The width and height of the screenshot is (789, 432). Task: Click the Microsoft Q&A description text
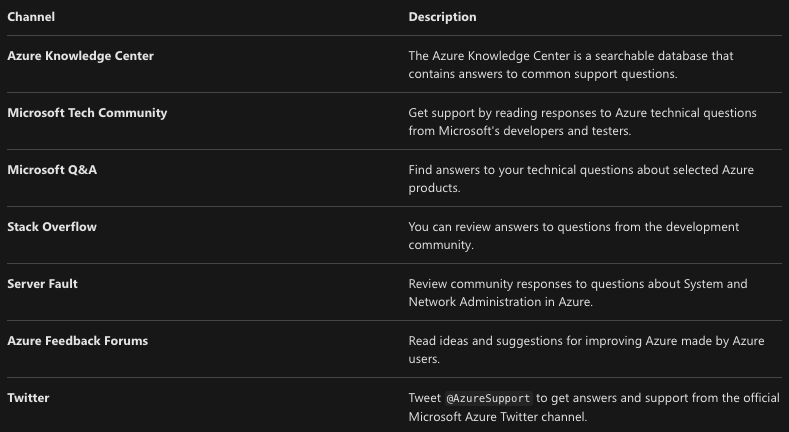click(581, 179)
